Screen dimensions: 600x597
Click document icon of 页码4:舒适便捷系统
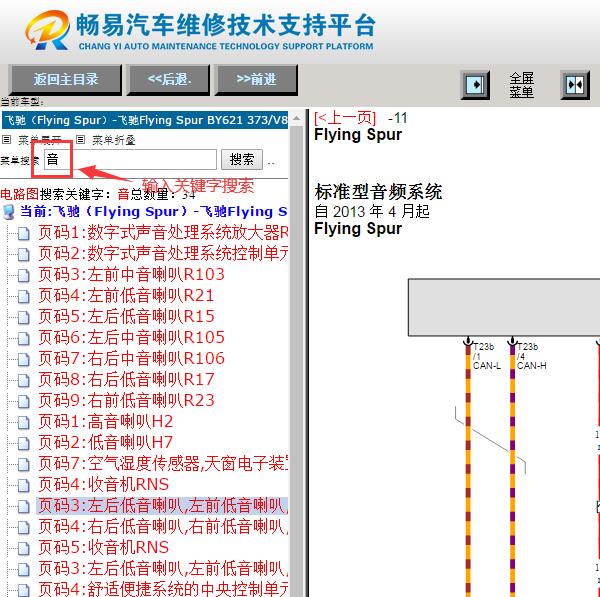click(23, 590)
